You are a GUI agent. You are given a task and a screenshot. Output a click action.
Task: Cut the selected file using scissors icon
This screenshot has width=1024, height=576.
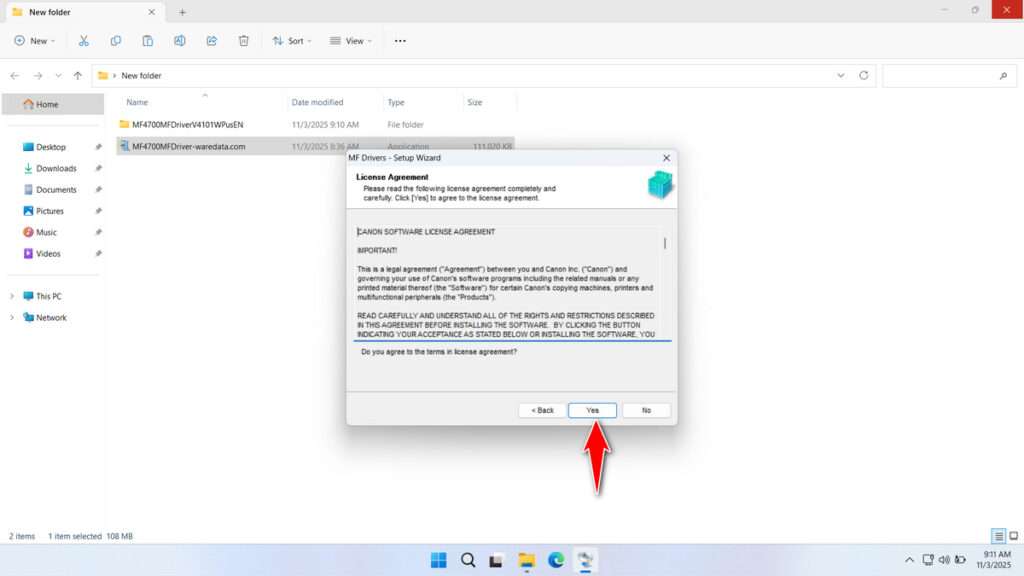[84, 40]
